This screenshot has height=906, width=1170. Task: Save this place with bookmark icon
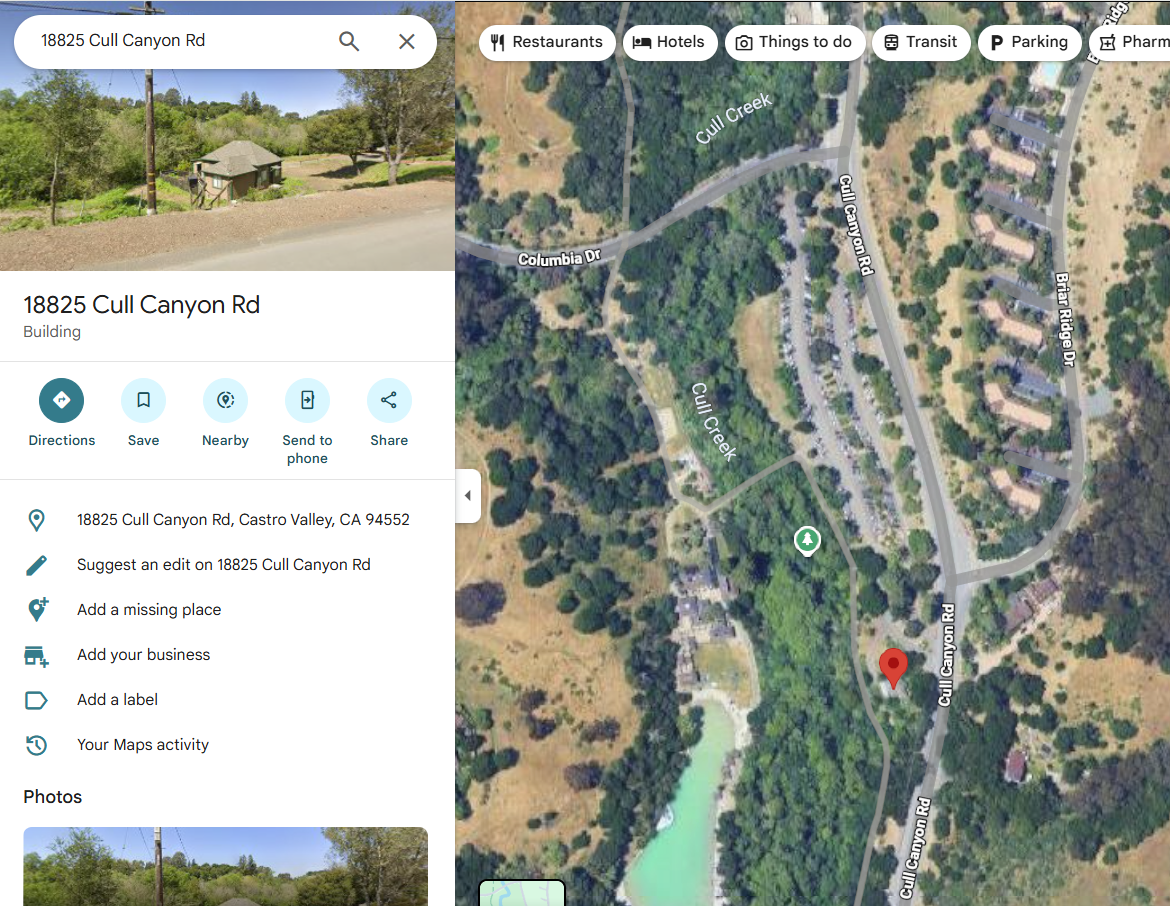(x=143, y=401)
